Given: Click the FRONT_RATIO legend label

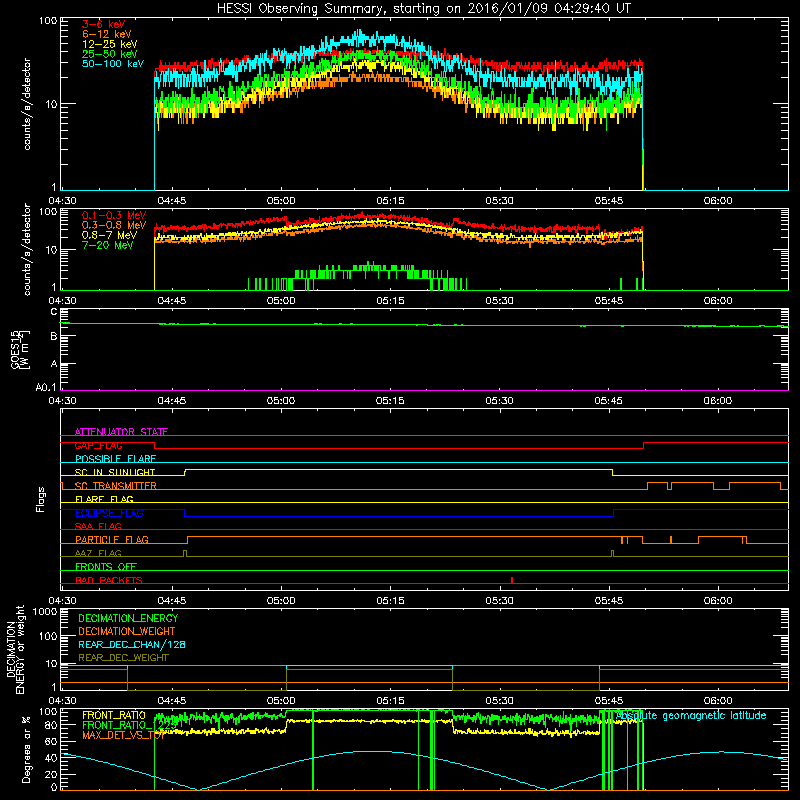Looking at the screenshot, I should point(114,715).
